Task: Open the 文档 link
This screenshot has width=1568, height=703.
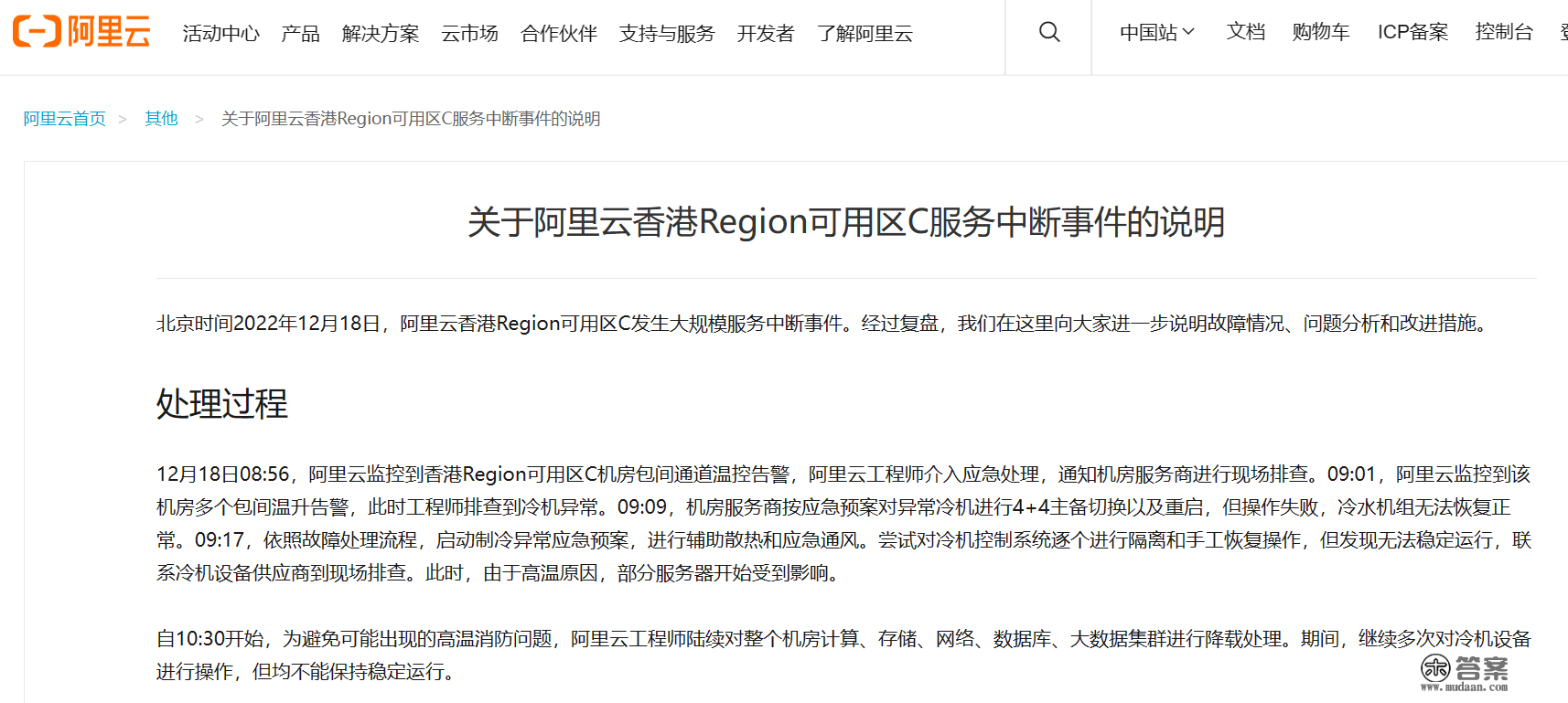Action: [1245, 32]
